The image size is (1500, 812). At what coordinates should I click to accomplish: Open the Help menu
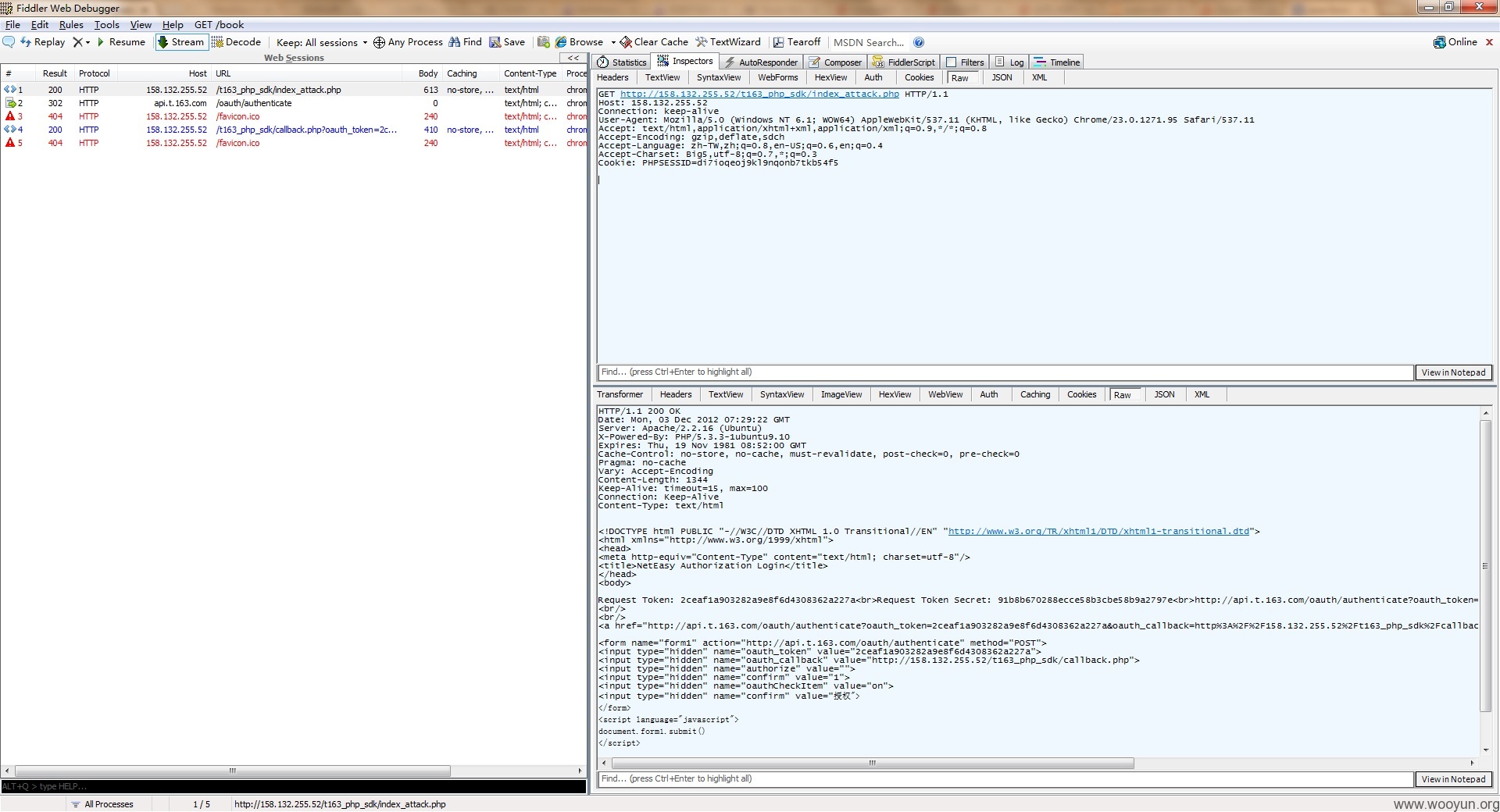coord(173,25)
